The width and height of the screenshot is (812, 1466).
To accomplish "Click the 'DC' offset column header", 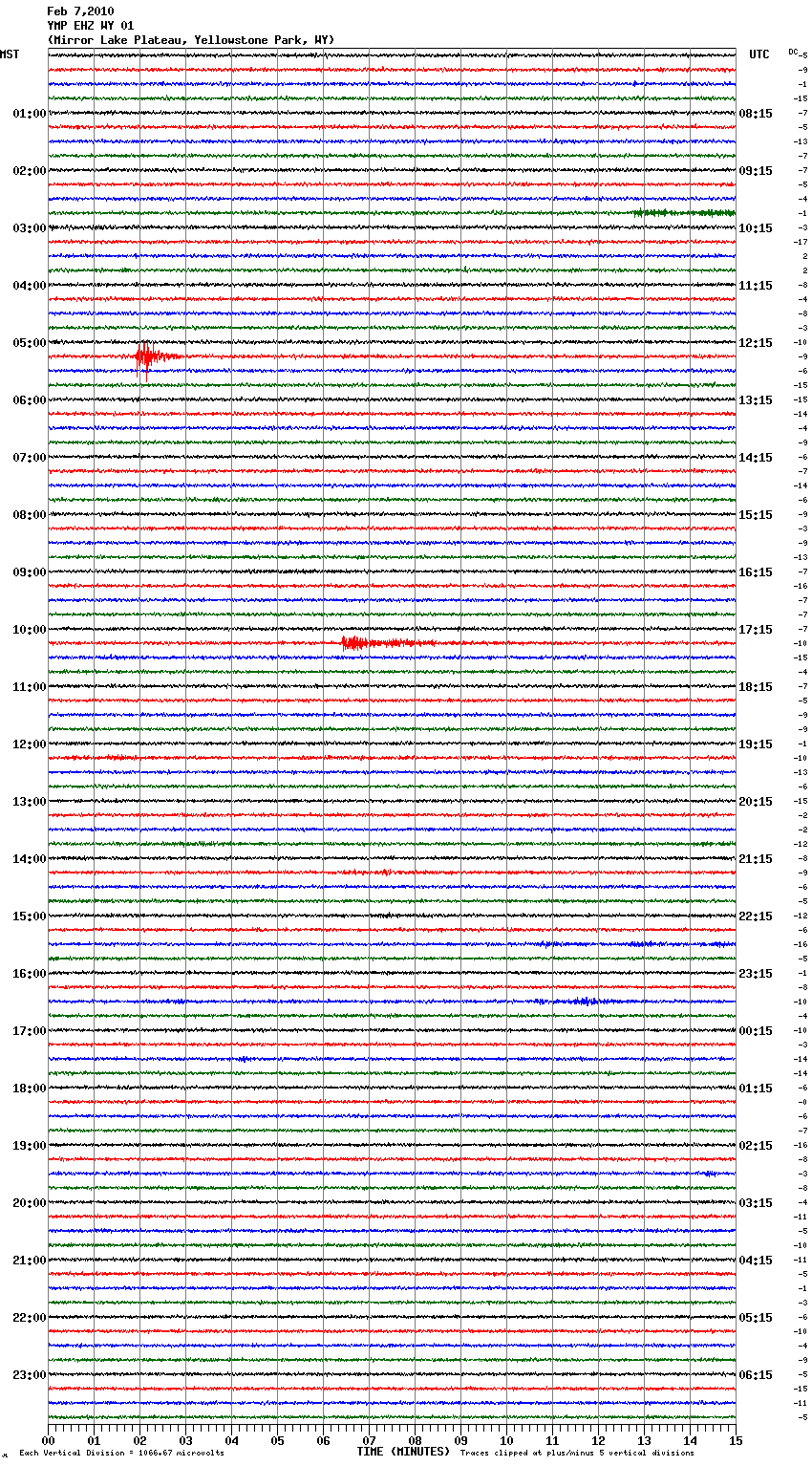I will pos(793,52).
